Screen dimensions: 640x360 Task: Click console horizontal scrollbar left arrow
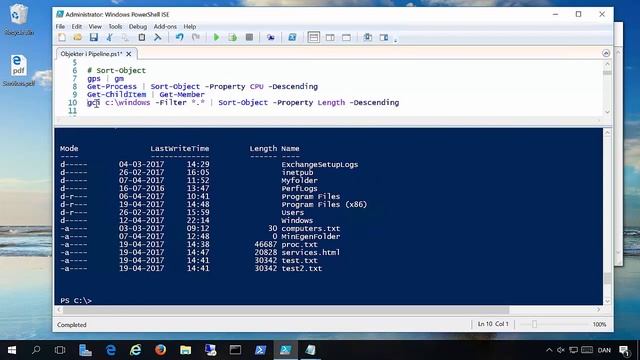coord(59,310)
